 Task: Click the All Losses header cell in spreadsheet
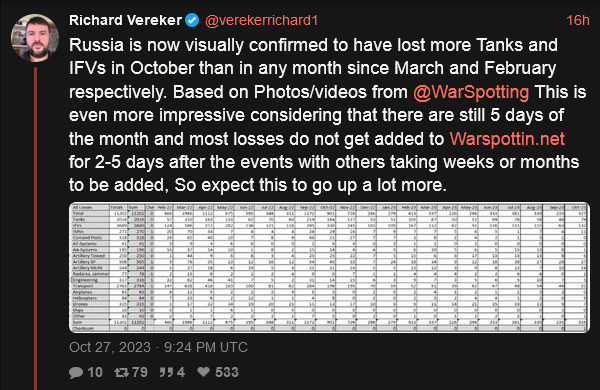[90, 207]
